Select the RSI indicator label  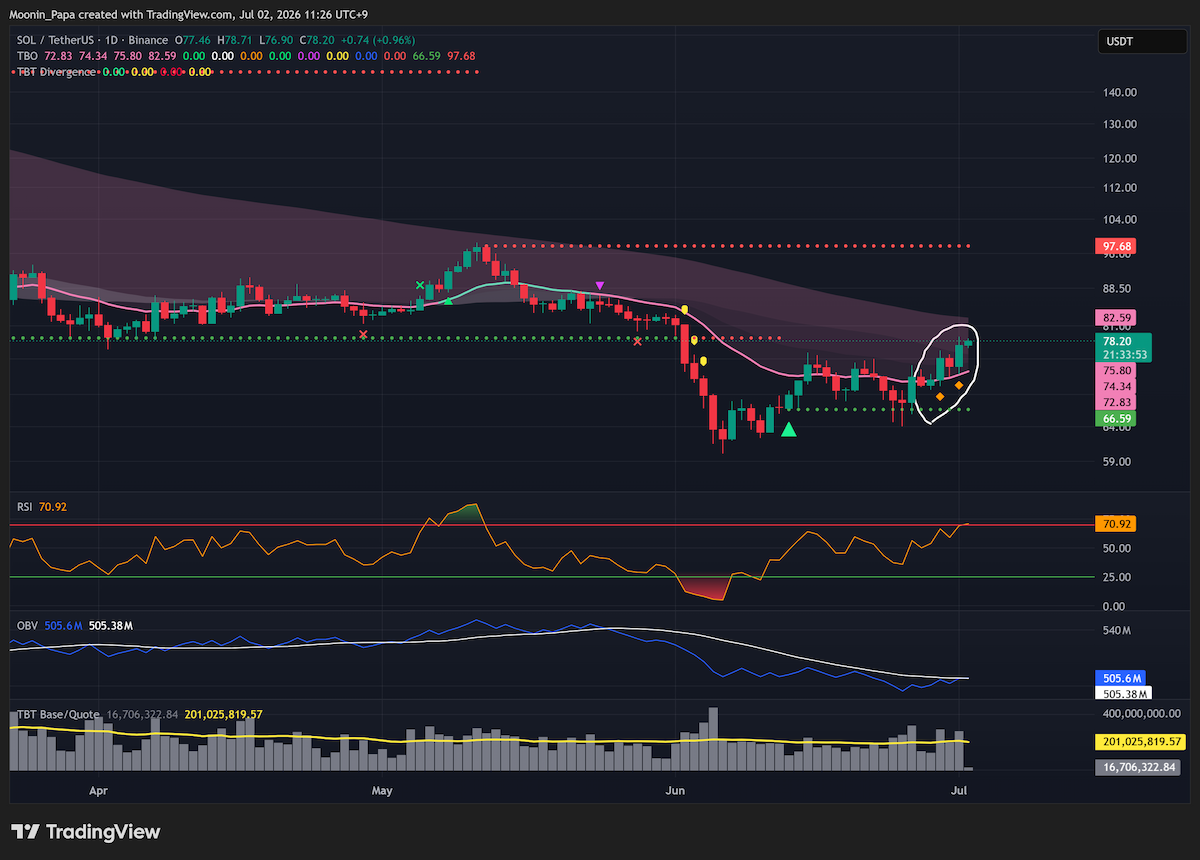(x=25, y=507)
